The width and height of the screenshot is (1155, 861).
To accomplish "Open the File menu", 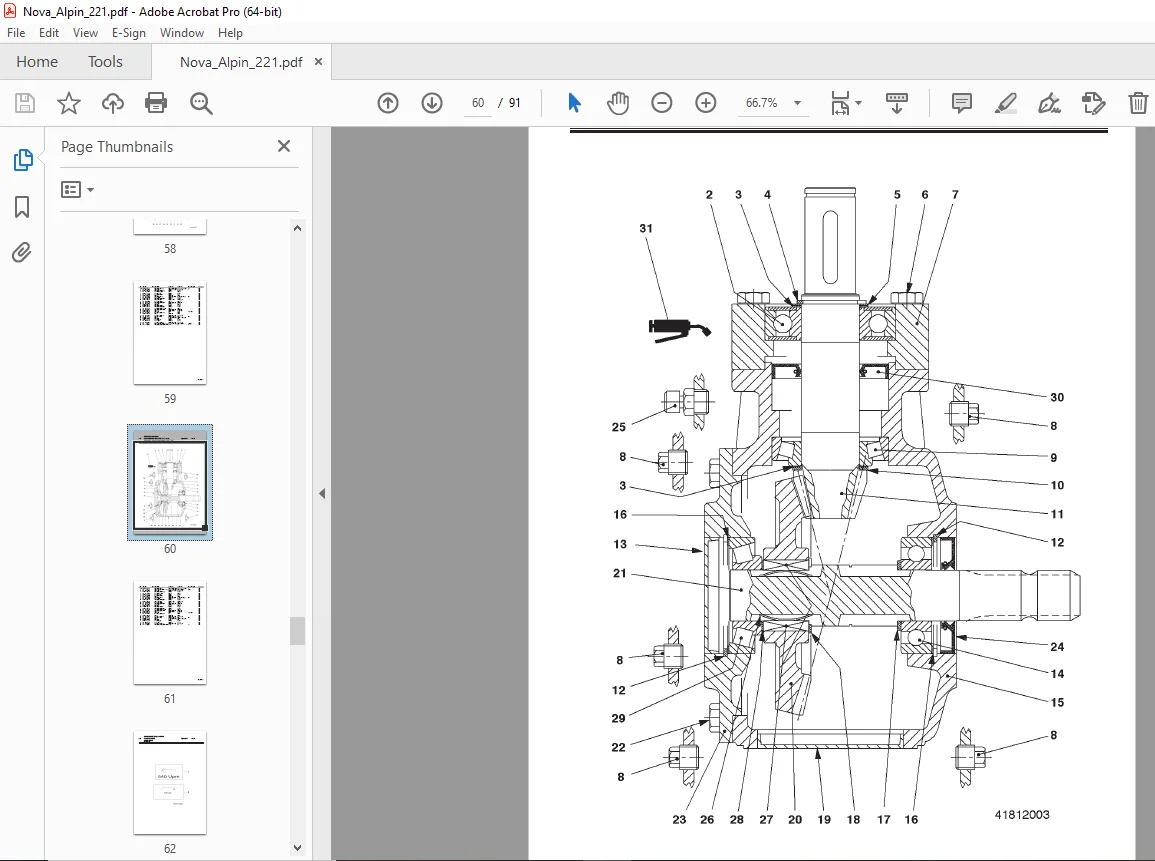I will 16,33.
